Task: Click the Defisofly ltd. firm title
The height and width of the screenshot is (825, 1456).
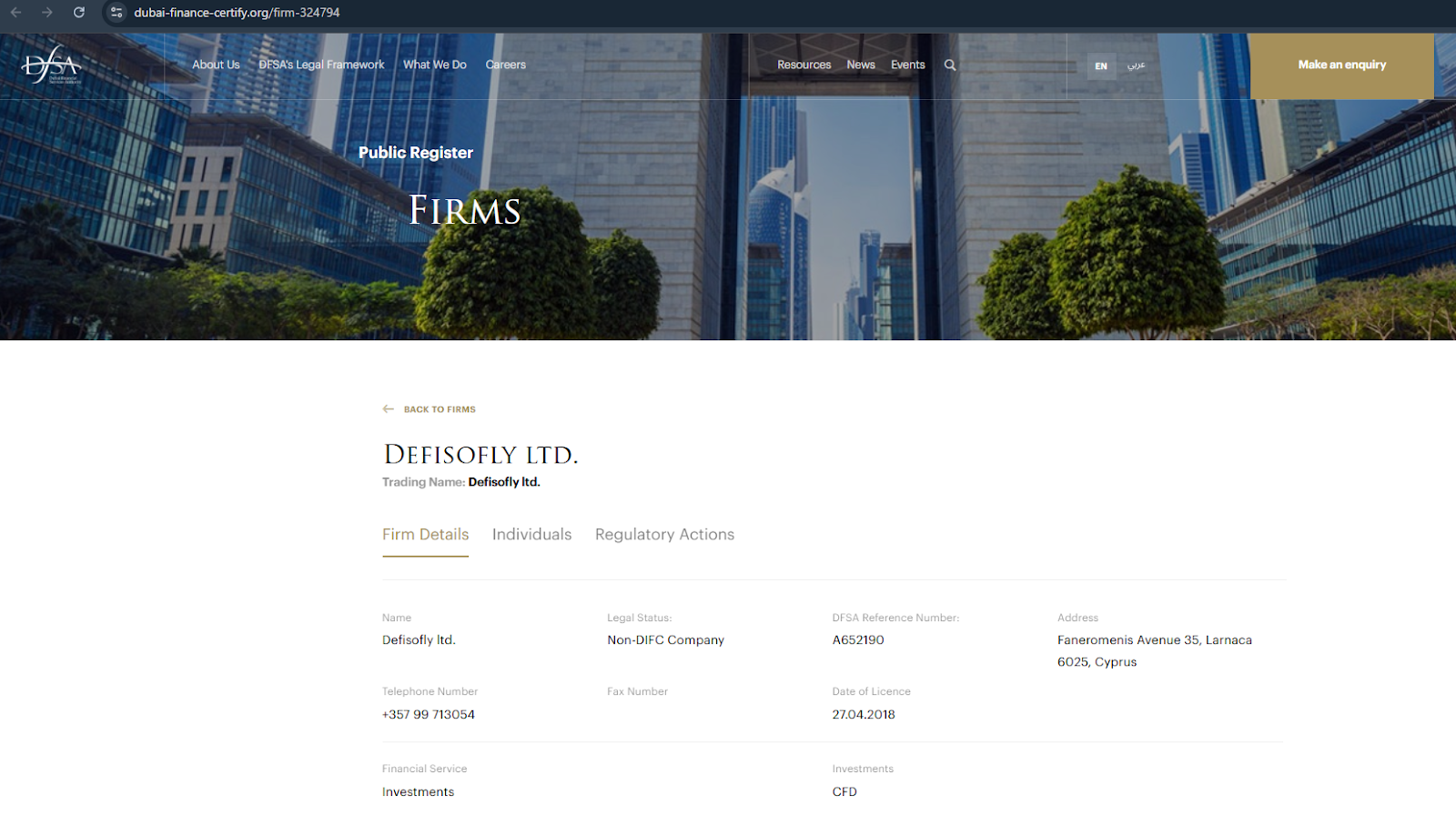Action: point(480,454)
